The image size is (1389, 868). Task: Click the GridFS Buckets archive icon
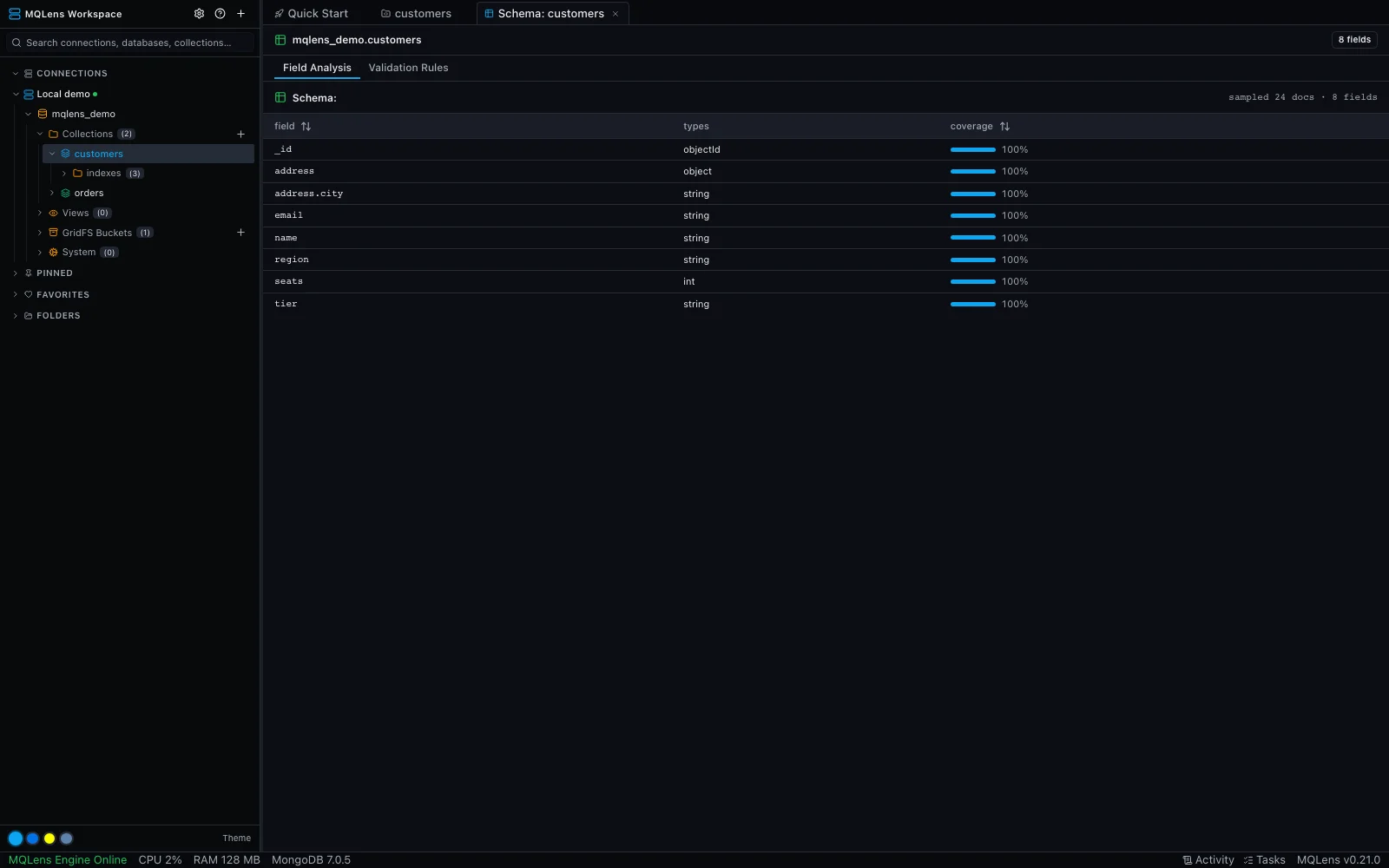pos(53,233)
